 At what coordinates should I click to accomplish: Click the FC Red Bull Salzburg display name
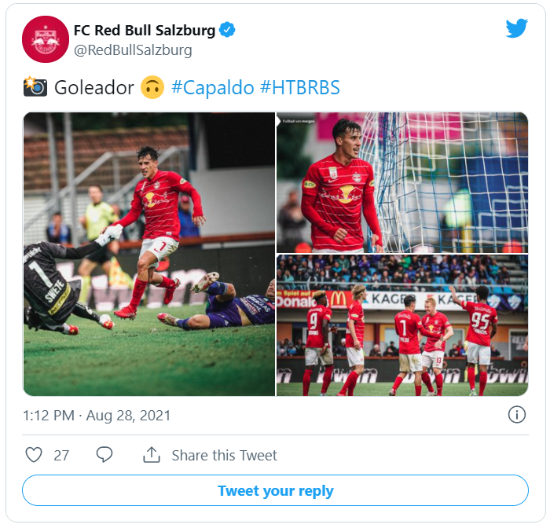pyautogui.click(x=145, y=30)
